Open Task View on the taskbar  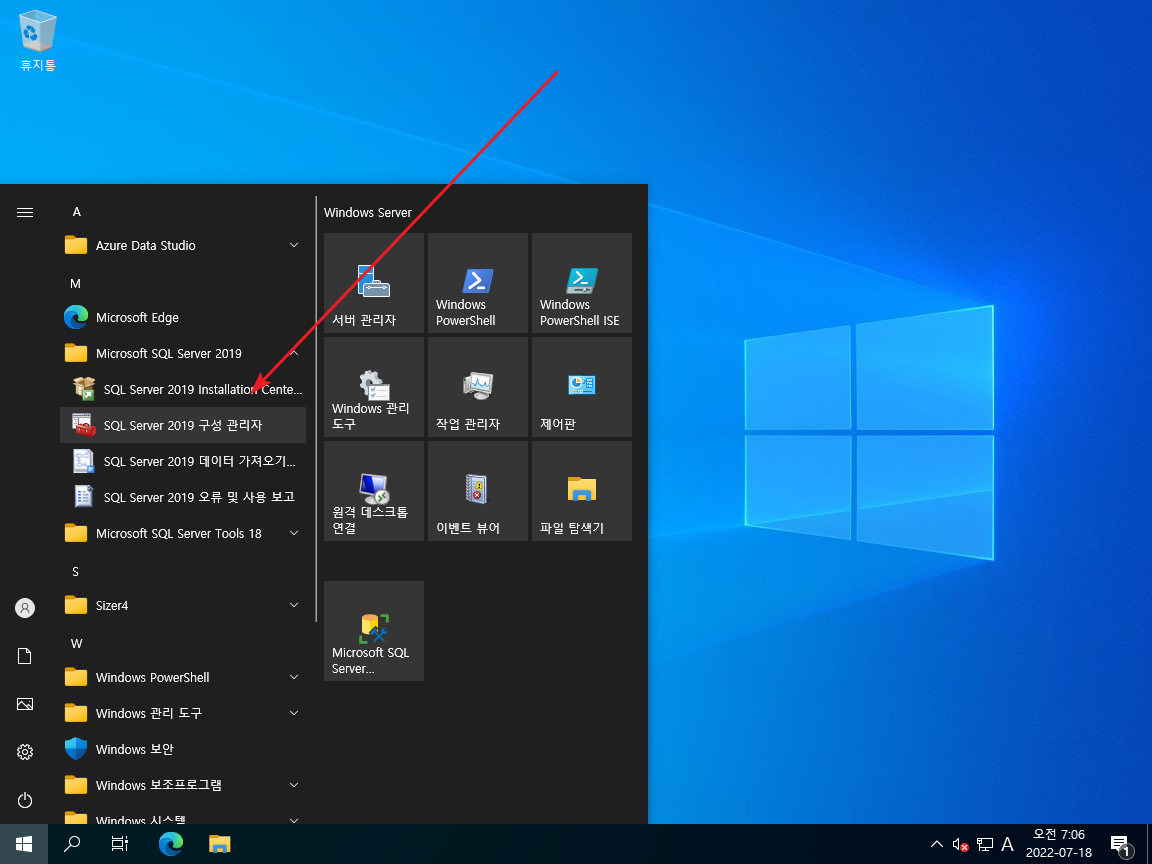pos(120,844)
